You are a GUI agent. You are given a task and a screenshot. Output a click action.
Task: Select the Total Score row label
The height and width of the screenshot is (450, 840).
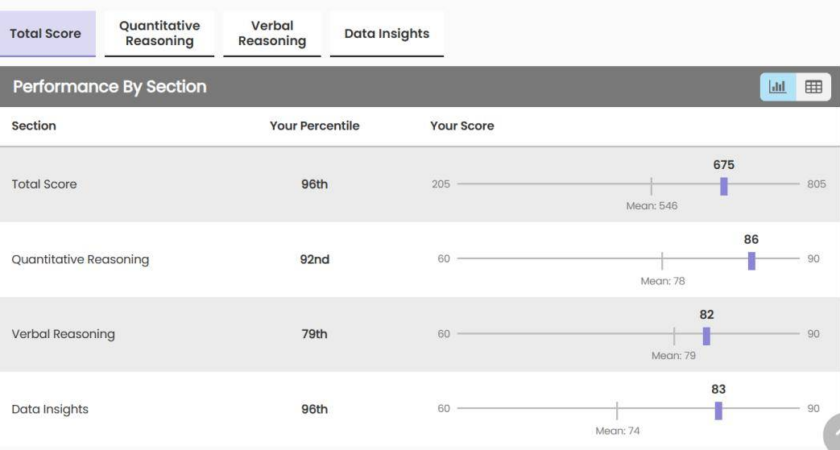click(44, 184)
